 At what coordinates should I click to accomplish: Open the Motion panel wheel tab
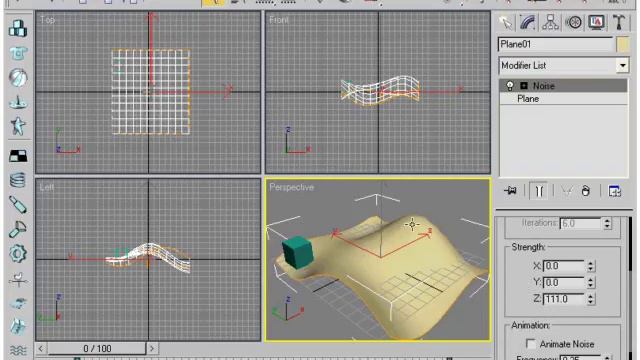(x=573, y=22)
